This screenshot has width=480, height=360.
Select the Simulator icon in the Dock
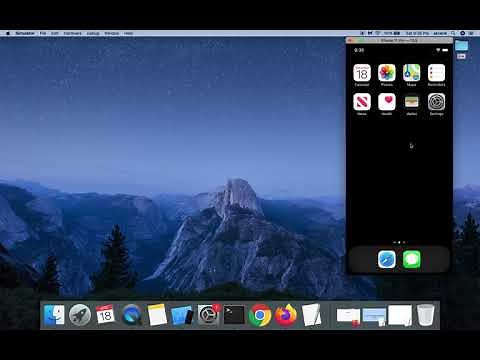182,315
